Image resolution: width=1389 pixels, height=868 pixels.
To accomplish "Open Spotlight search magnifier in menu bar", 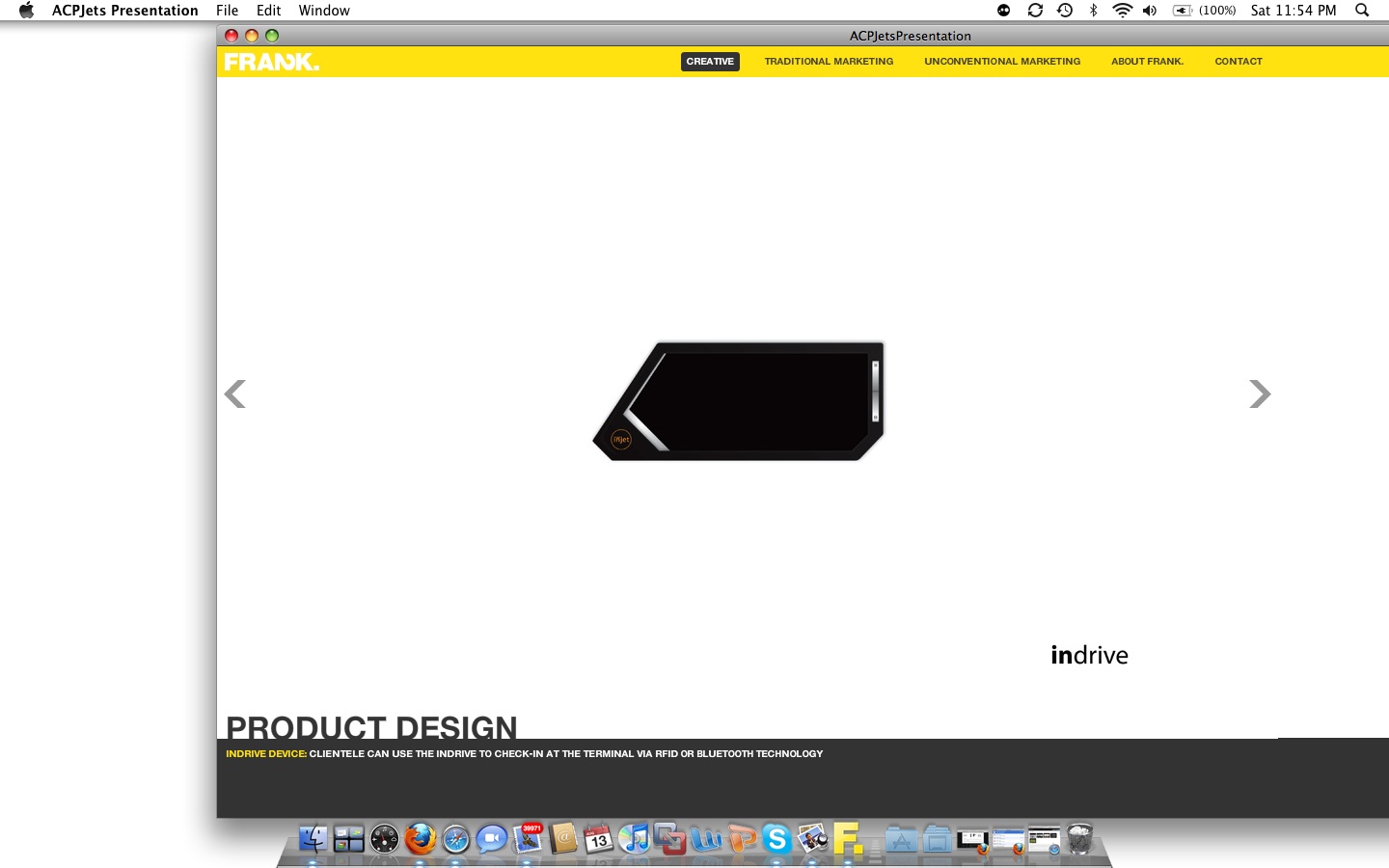I will coord(1362,11).
